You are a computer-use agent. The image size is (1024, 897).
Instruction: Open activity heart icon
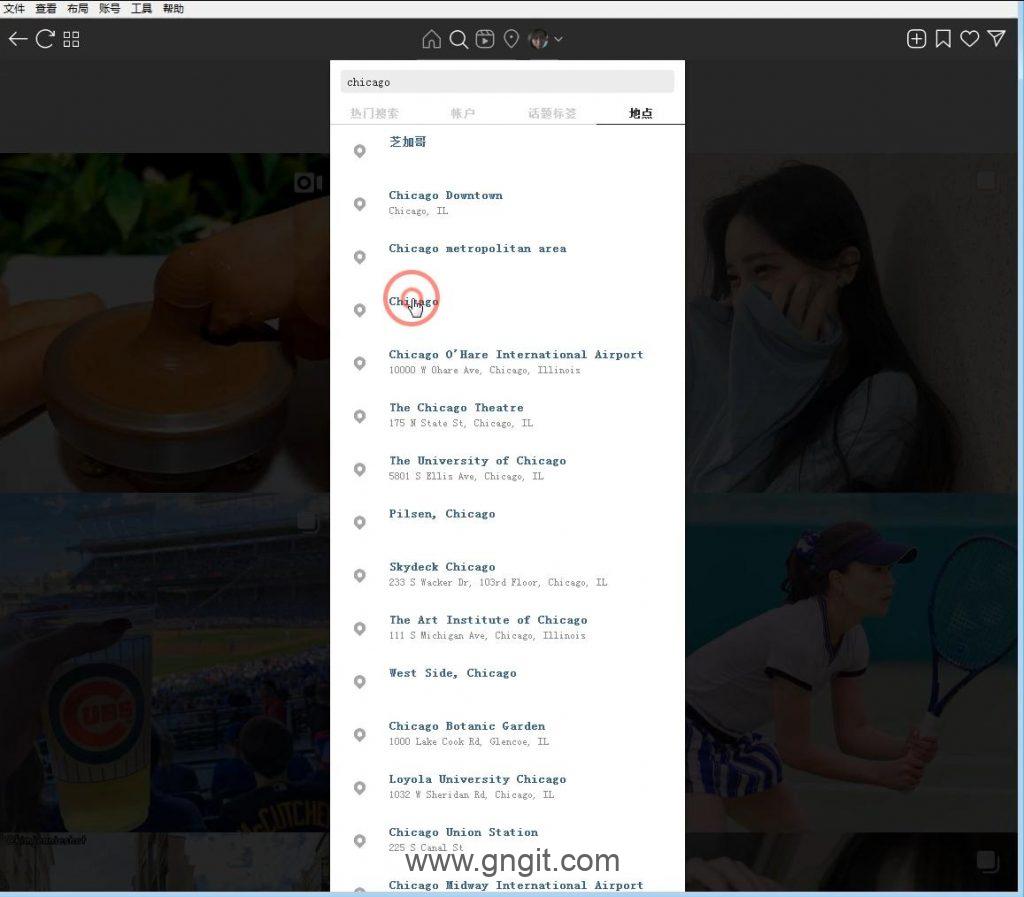tap(969, 39)
